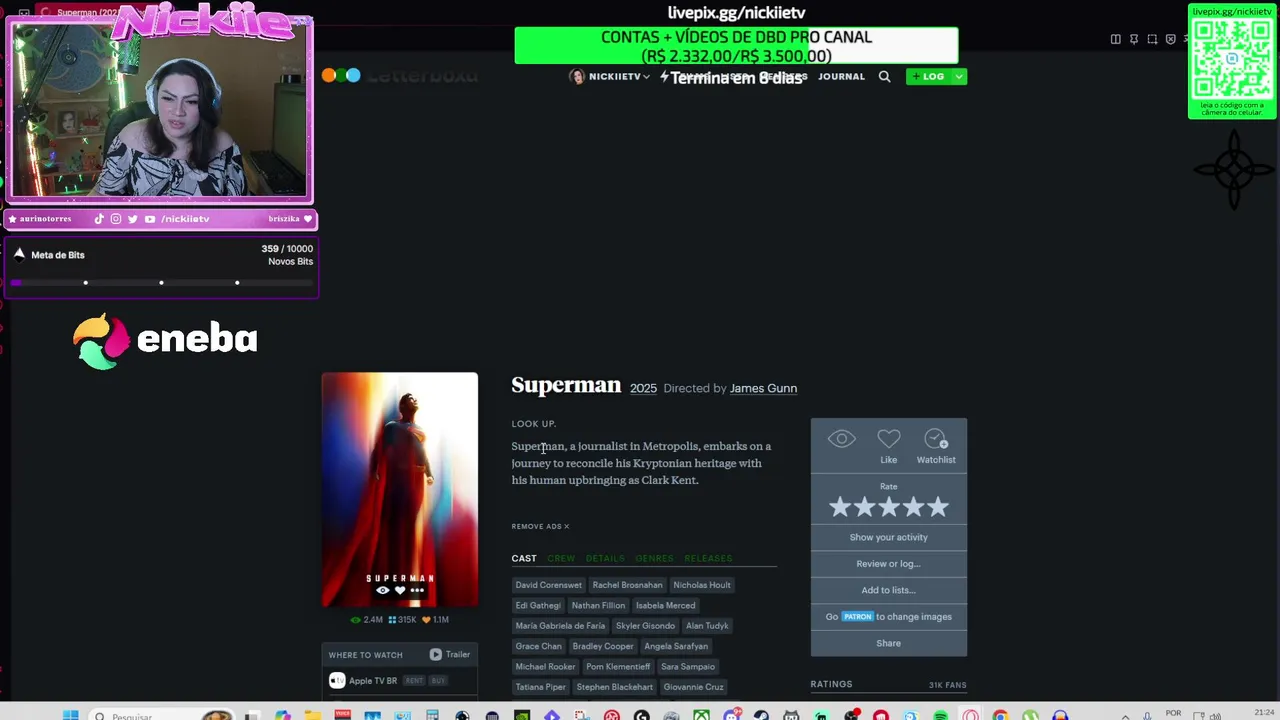Like the film using the heart icon

click(888, 446)
